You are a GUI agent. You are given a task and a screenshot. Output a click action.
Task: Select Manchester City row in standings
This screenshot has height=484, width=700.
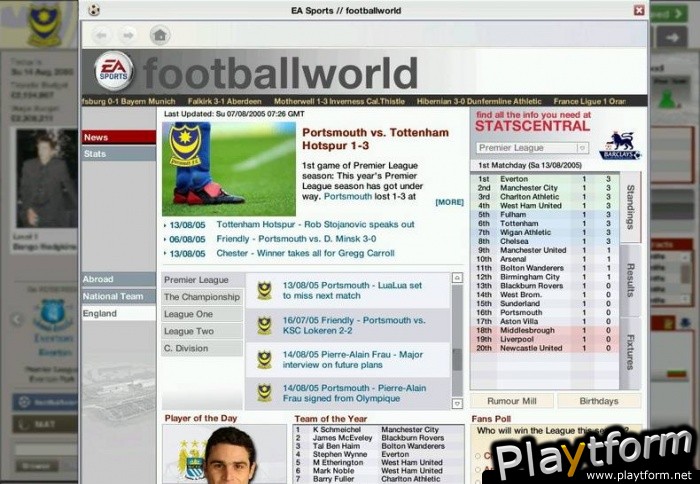[545, 188]
